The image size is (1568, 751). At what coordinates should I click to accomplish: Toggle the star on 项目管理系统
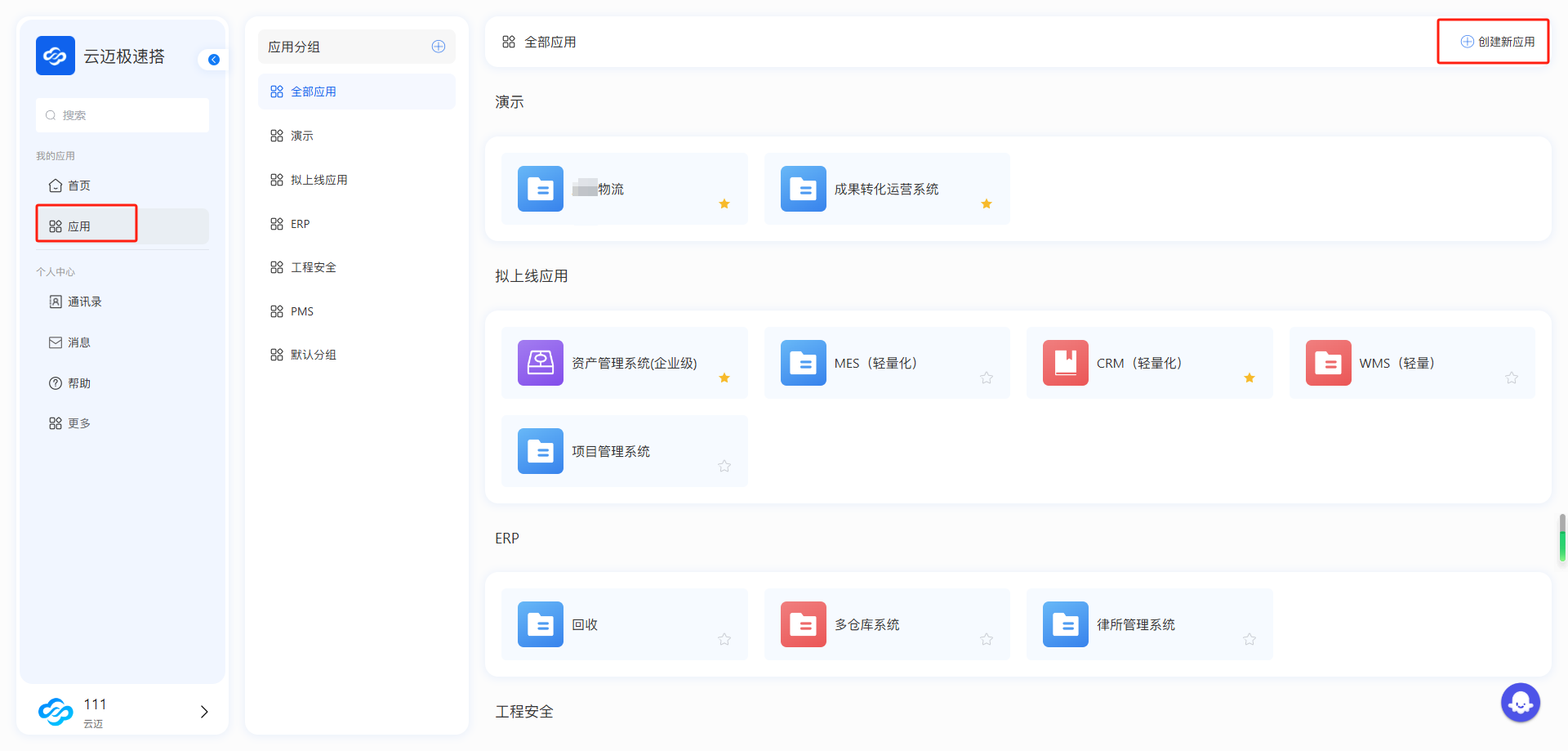click(x=724, y=466)
